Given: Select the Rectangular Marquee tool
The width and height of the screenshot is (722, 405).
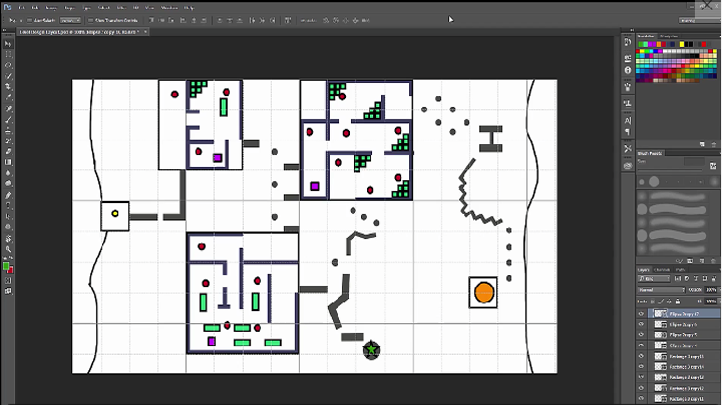Looking at the screenshot, I should 8,54.
